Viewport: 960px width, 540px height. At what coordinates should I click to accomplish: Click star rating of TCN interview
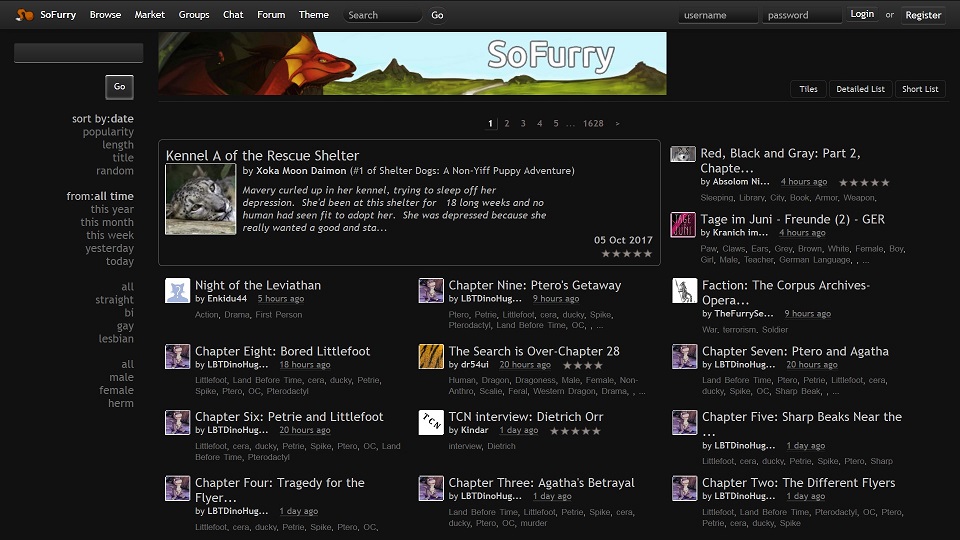coord(575,431)
